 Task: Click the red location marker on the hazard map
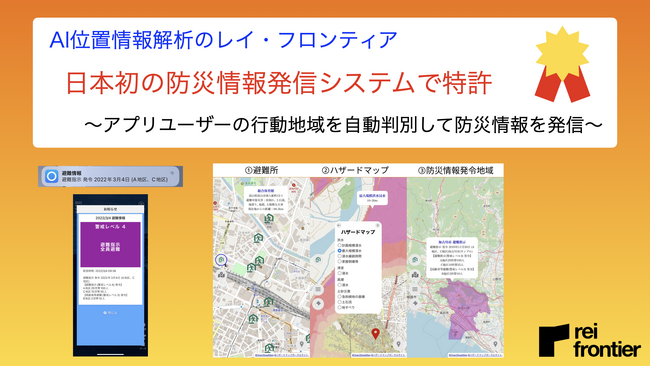pos(375,333)
